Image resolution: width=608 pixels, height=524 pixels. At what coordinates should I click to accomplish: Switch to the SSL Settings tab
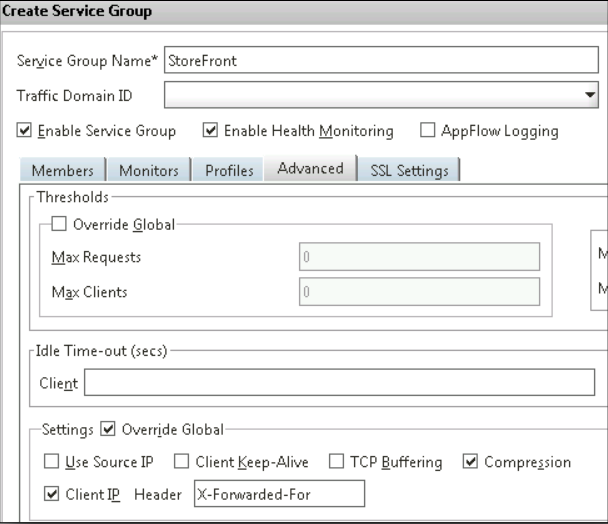(409, 171)
